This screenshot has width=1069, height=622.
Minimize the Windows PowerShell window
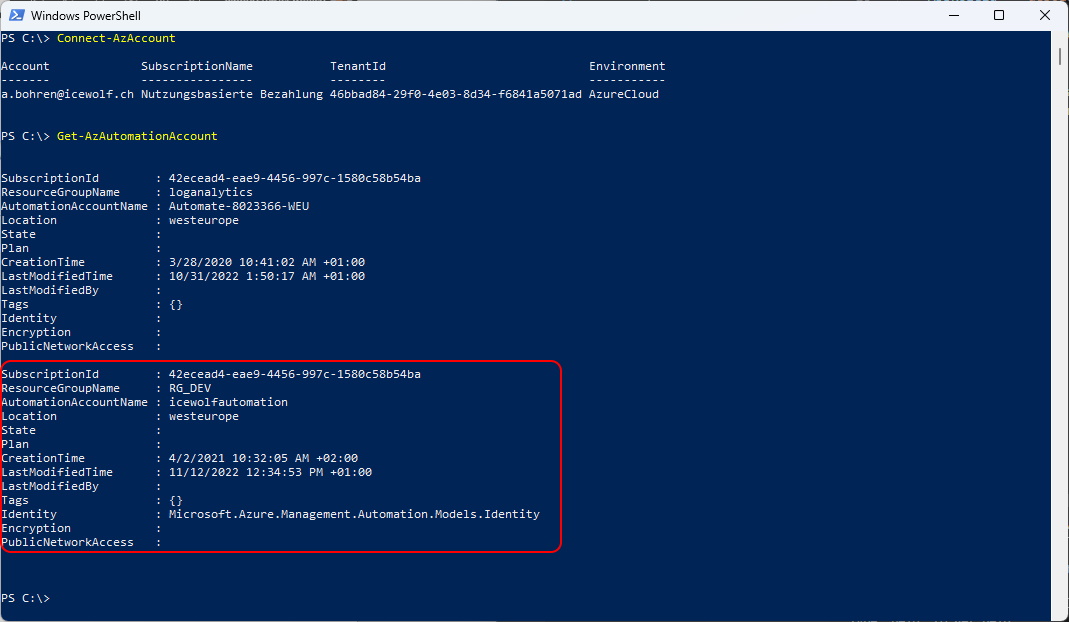coord(951,16)
